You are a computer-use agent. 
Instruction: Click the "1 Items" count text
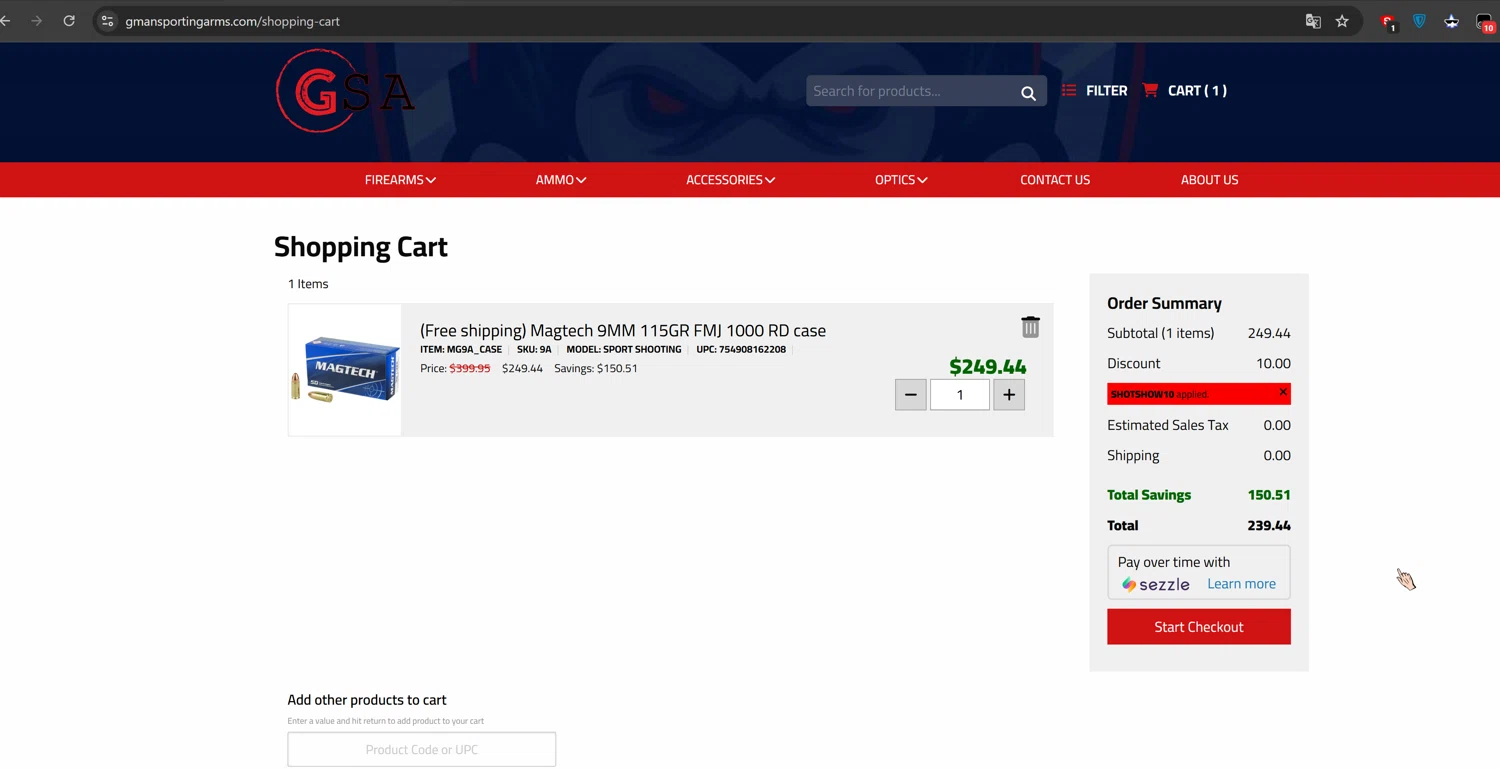(308, 284)
